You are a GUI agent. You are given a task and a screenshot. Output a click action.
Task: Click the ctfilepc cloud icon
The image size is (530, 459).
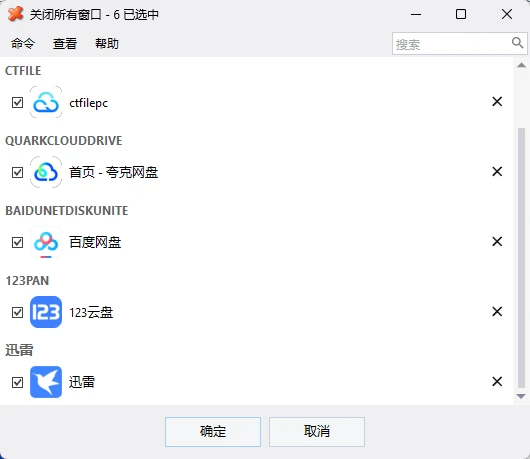[46, 102]
